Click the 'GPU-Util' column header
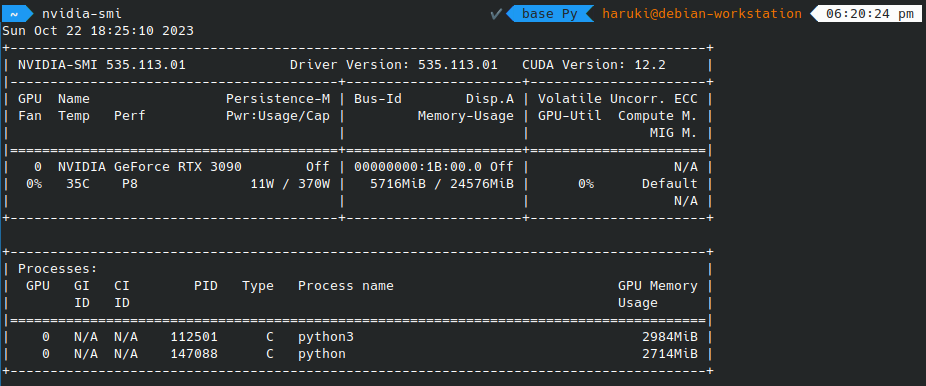The height and width of the screenshot is (386, 926). pos(569,116)
